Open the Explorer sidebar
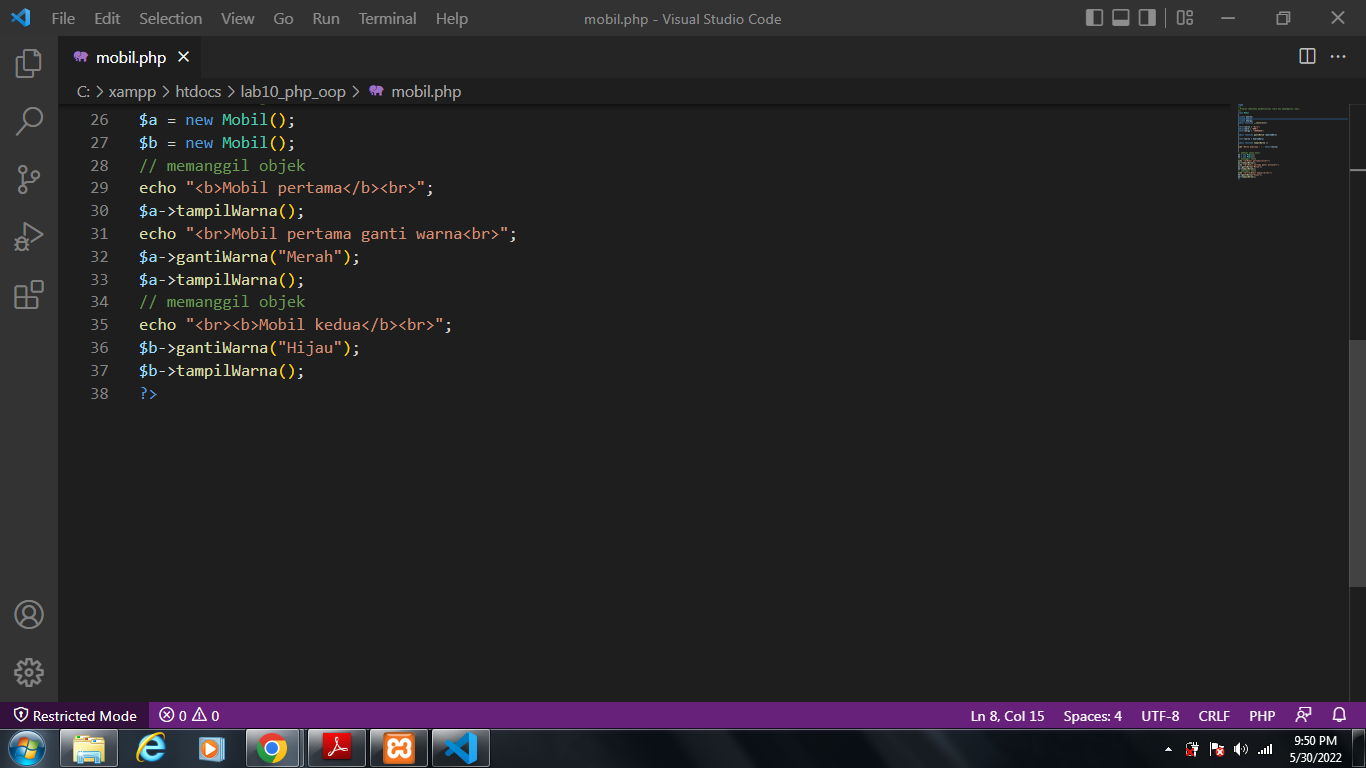The height and width of the screenshot is (768, 1366). [27, 62]
